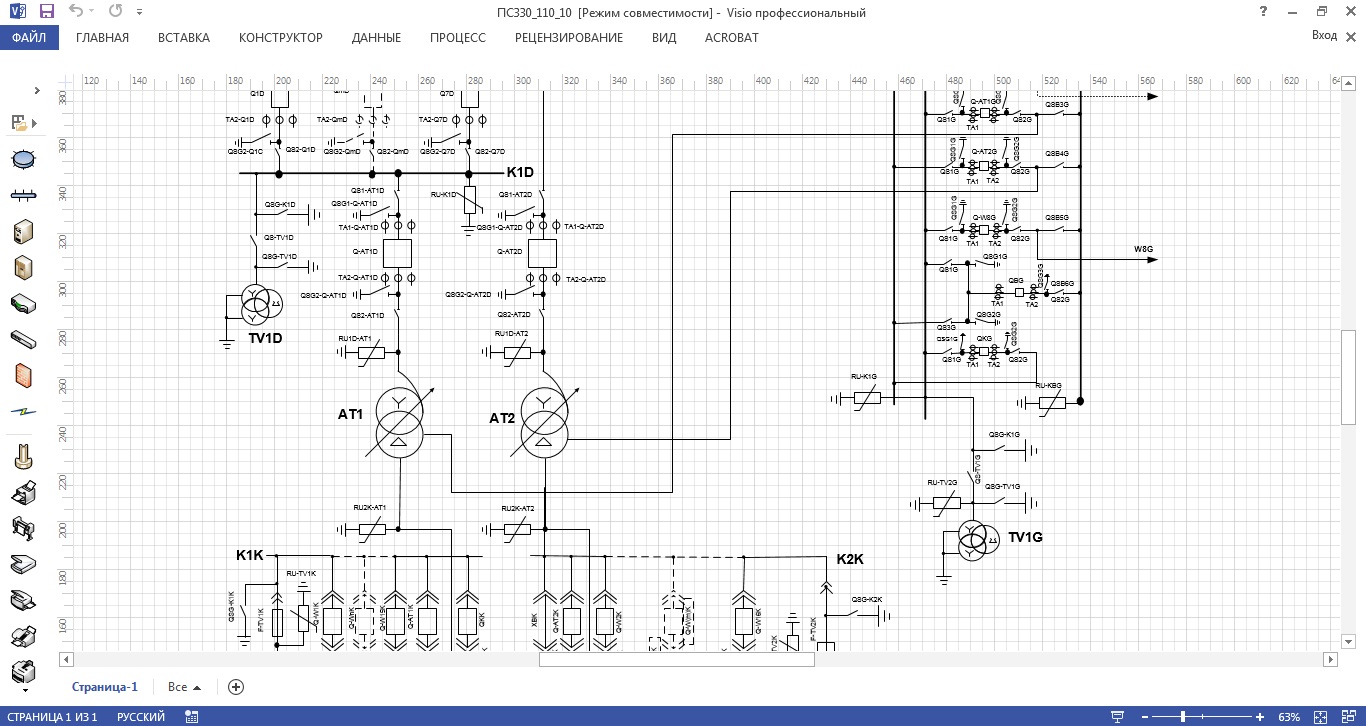Select the TV1G voltage transformer symbol
Screen dimensions: 1366x726
(x=978, y=541)
